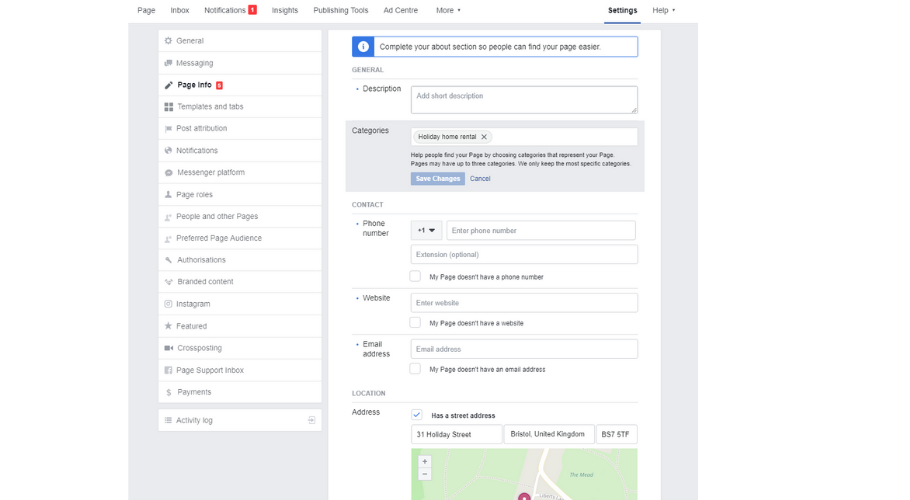Image resolution: width=910 pixels, height=500 pixels.
Task: Click the Page Info pencil icon
Action: (168, 85)
